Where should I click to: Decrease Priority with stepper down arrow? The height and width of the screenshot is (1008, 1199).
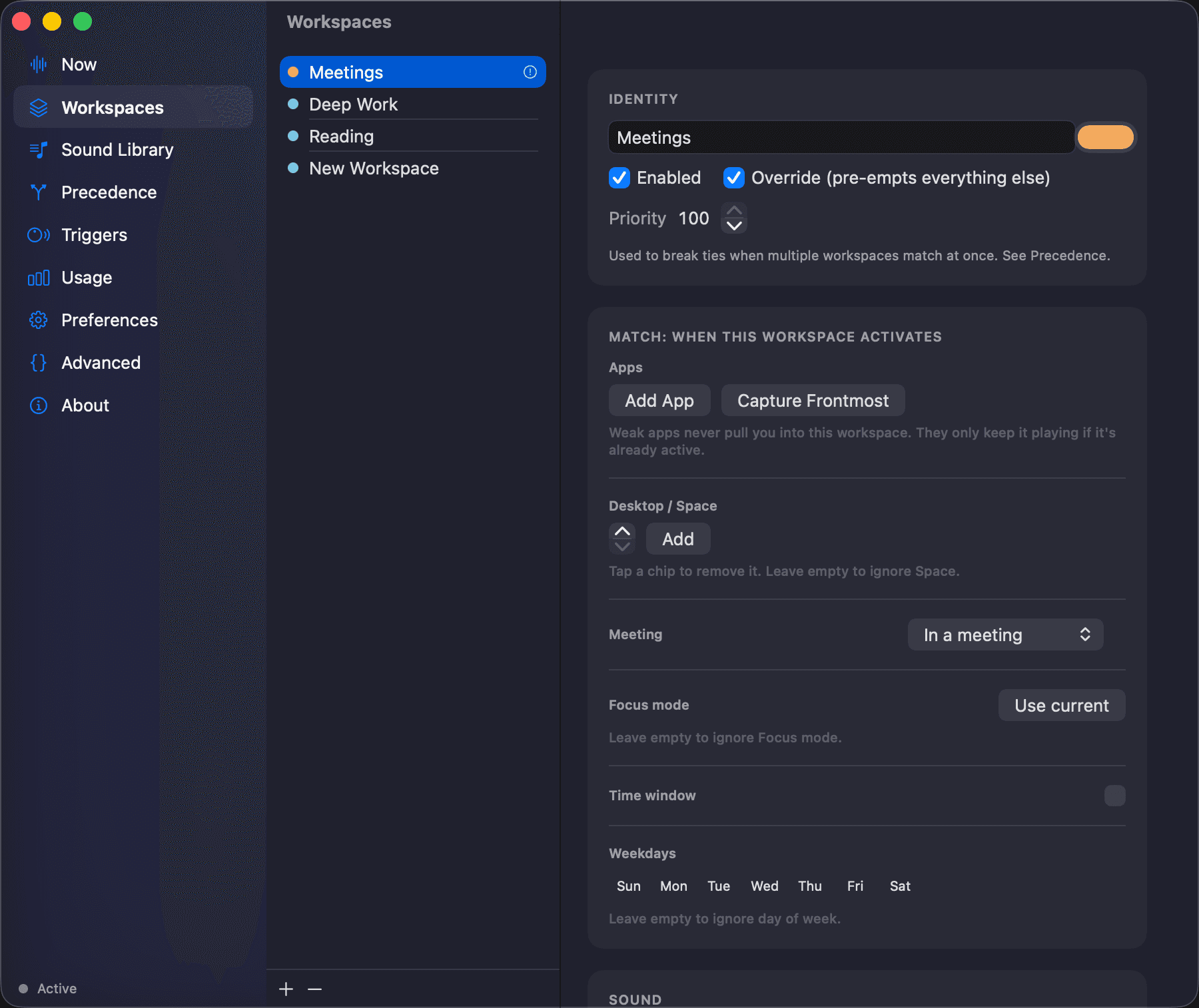pos(734,226)
